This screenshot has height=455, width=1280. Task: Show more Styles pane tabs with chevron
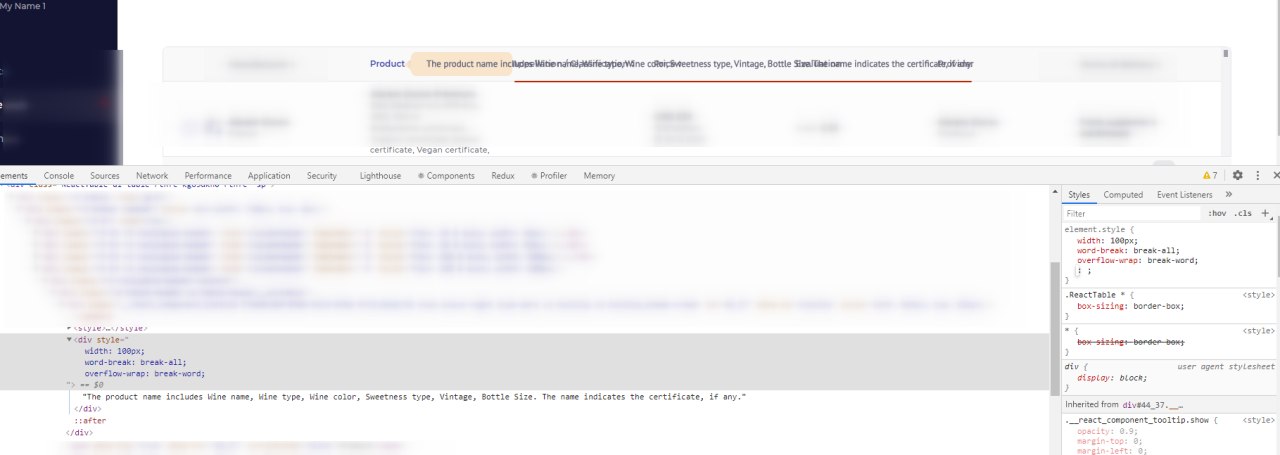click(1228, 195)
